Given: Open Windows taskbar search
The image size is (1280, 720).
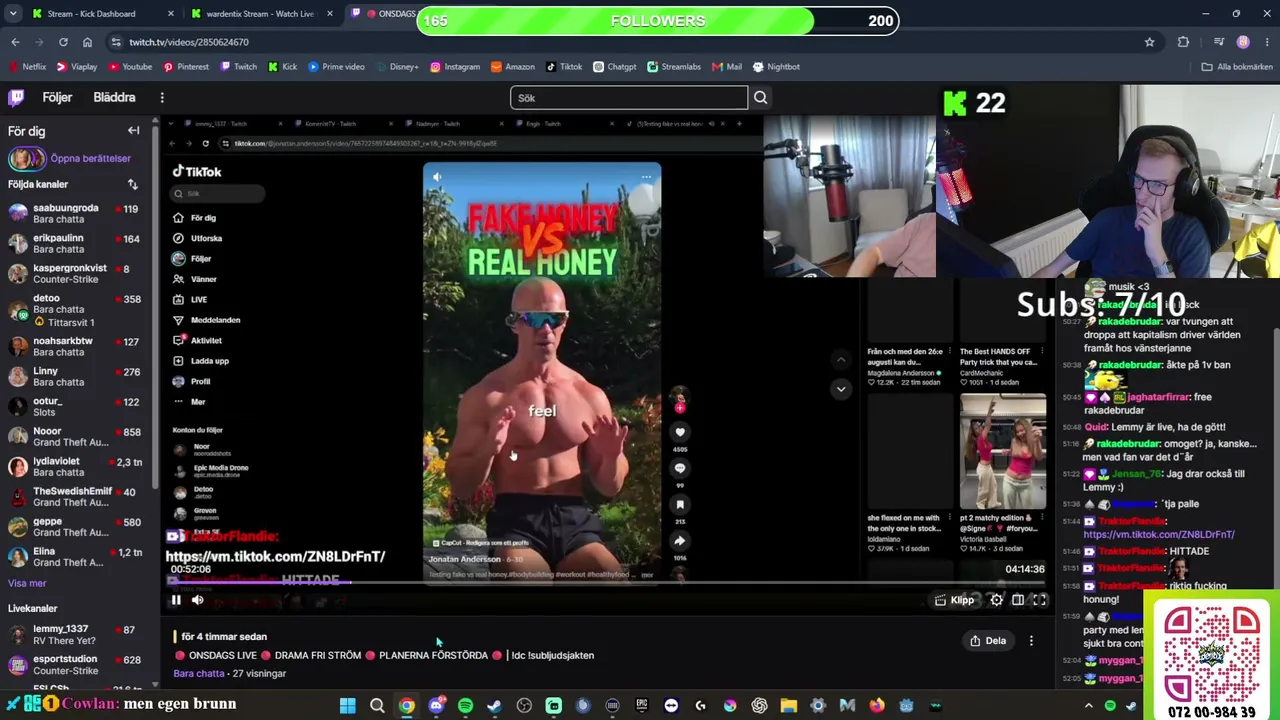Looking at the screenshot, I should 377,706.
